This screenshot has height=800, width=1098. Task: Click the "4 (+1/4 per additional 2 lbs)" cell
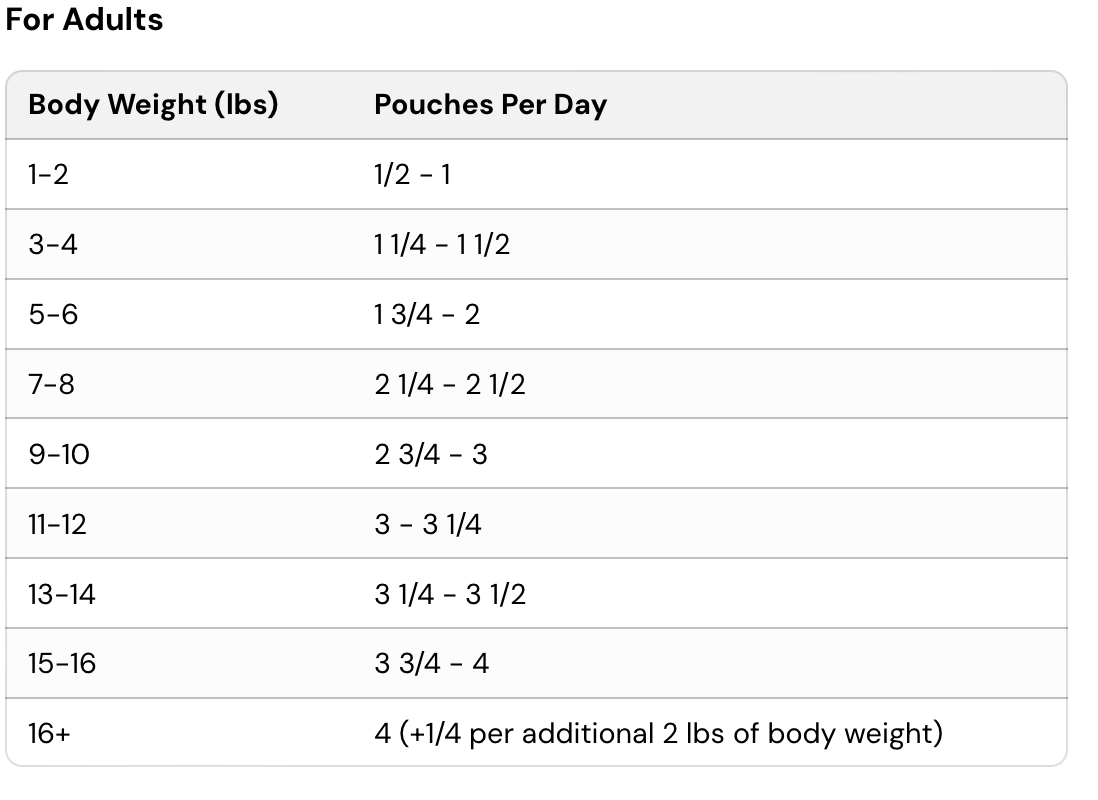(658, 734)
